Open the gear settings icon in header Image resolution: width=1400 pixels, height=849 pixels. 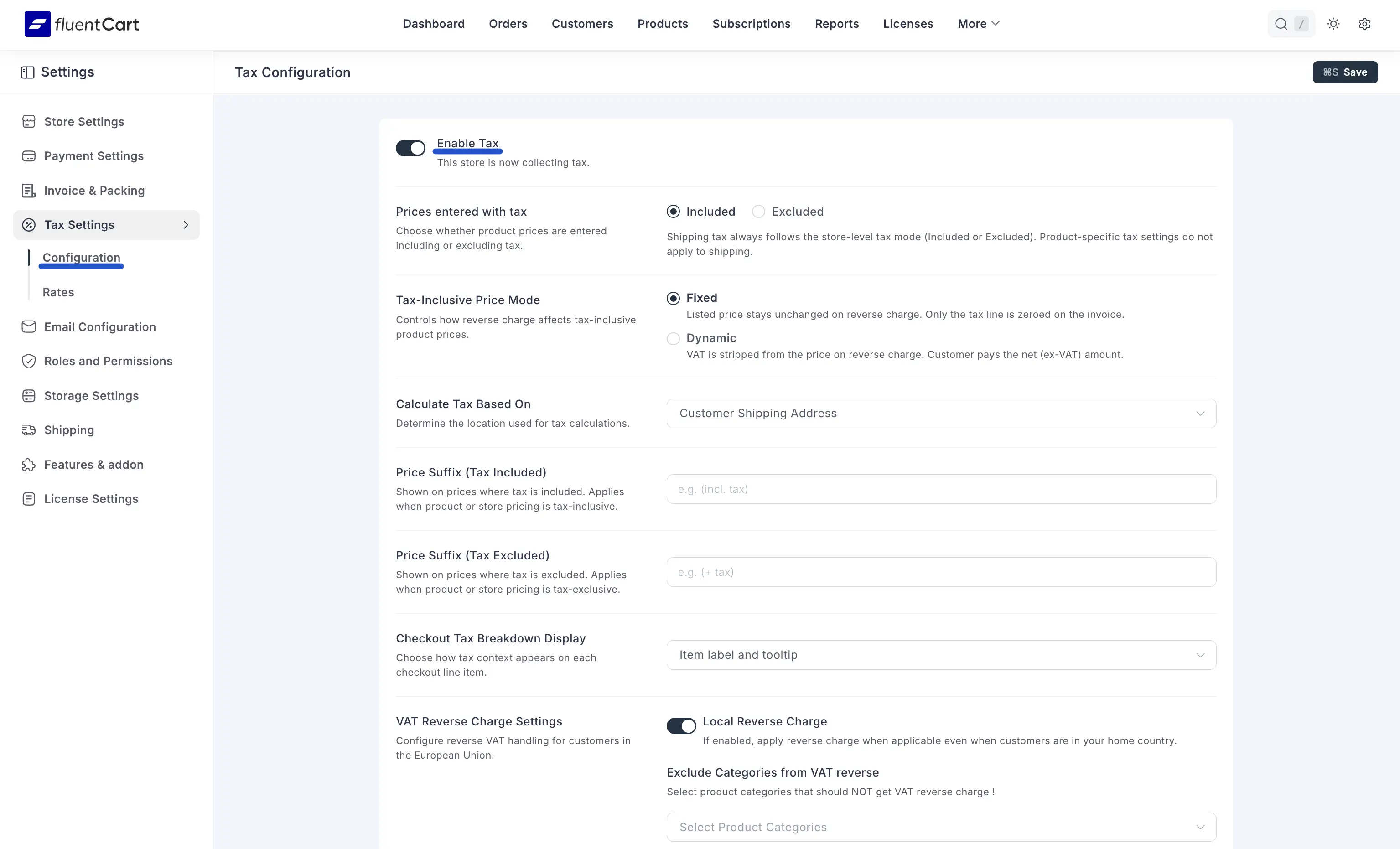[x=1364, y=24]
